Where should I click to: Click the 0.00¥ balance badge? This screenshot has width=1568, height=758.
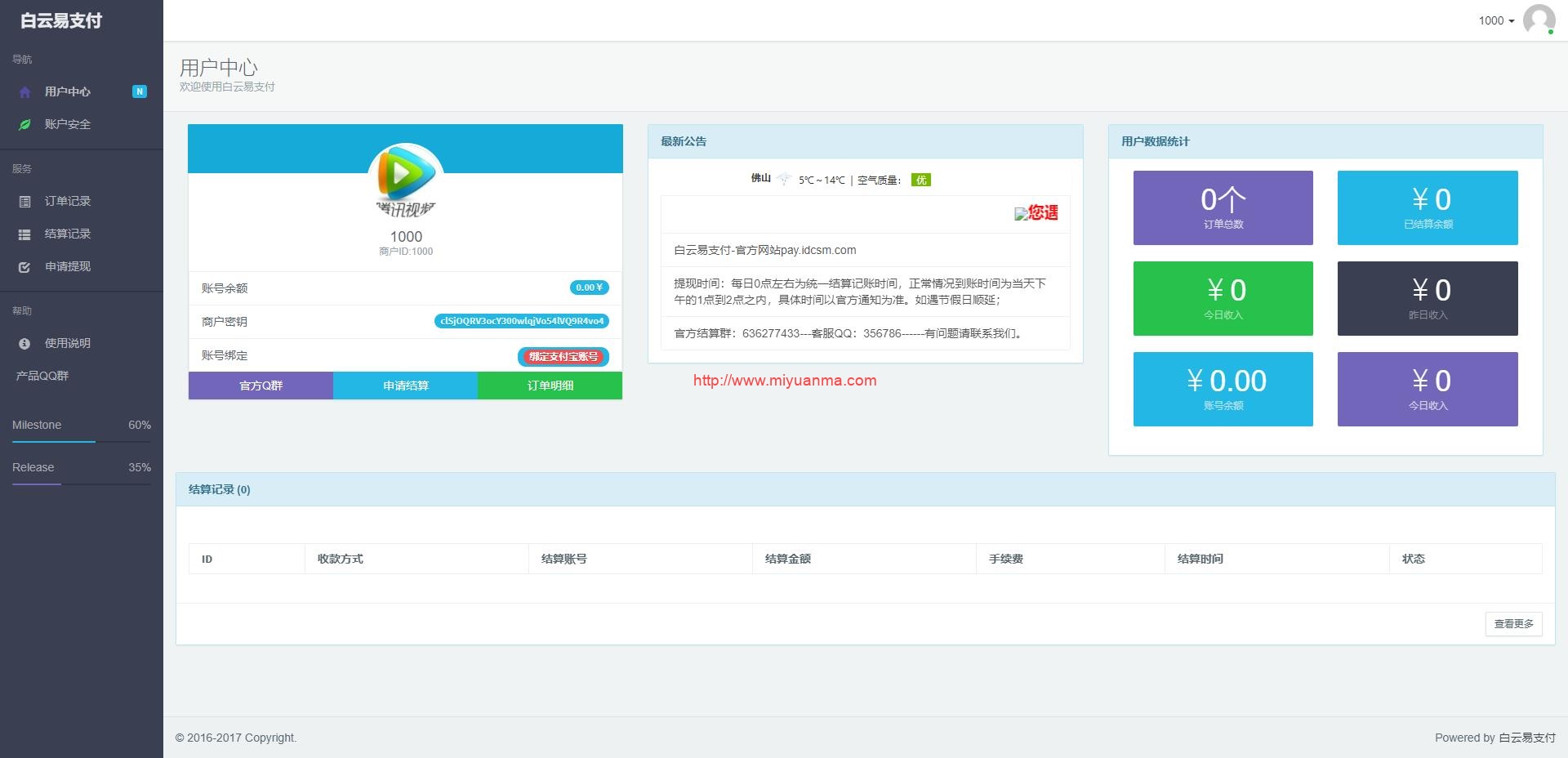click(x=589, y=288)
